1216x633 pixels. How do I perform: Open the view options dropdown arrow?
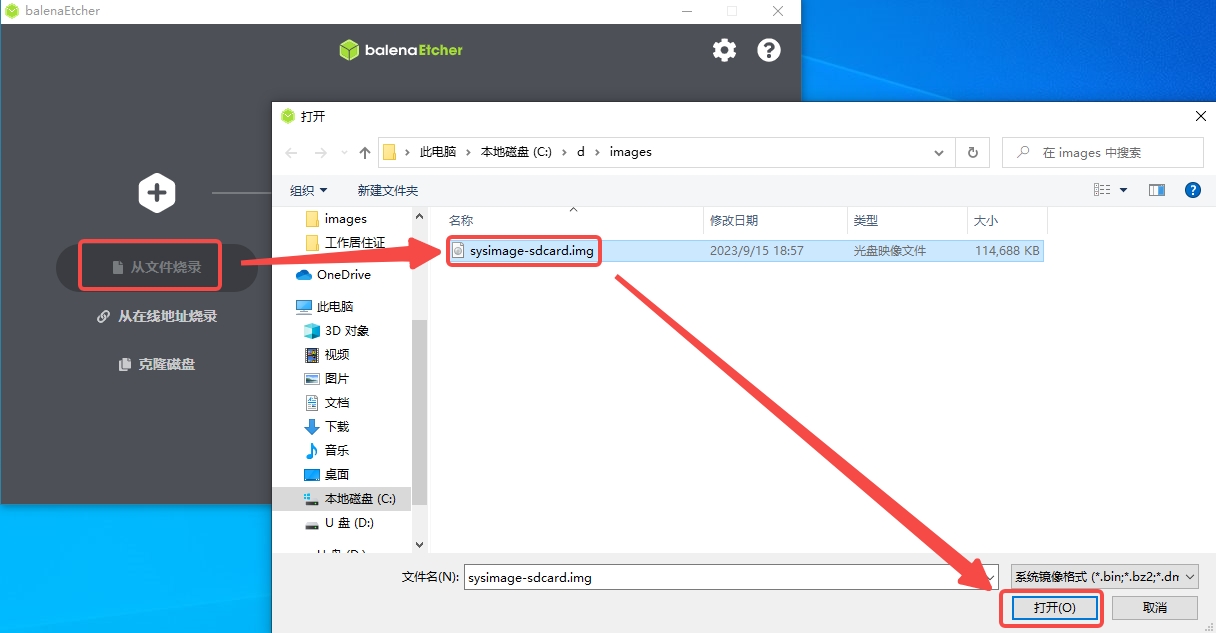pyautogui.click(x=1123, y=190)
